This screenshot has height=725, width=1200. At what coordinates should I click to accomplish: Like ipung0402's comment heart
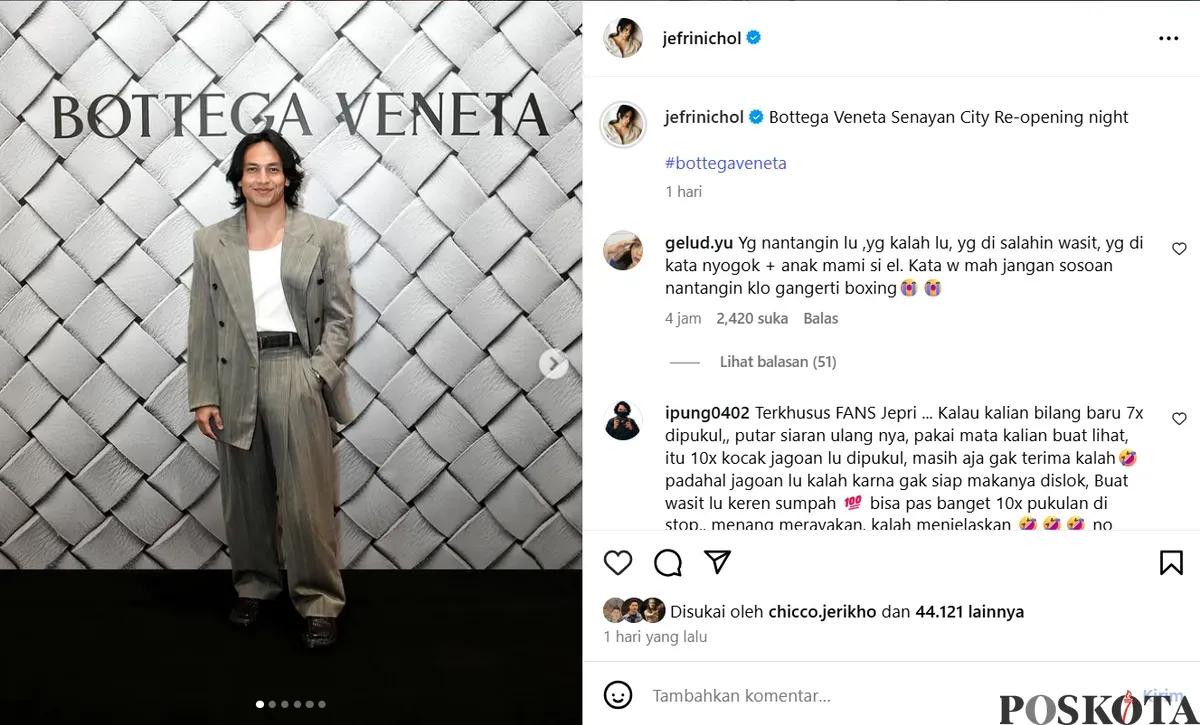tap(1179, 419)
